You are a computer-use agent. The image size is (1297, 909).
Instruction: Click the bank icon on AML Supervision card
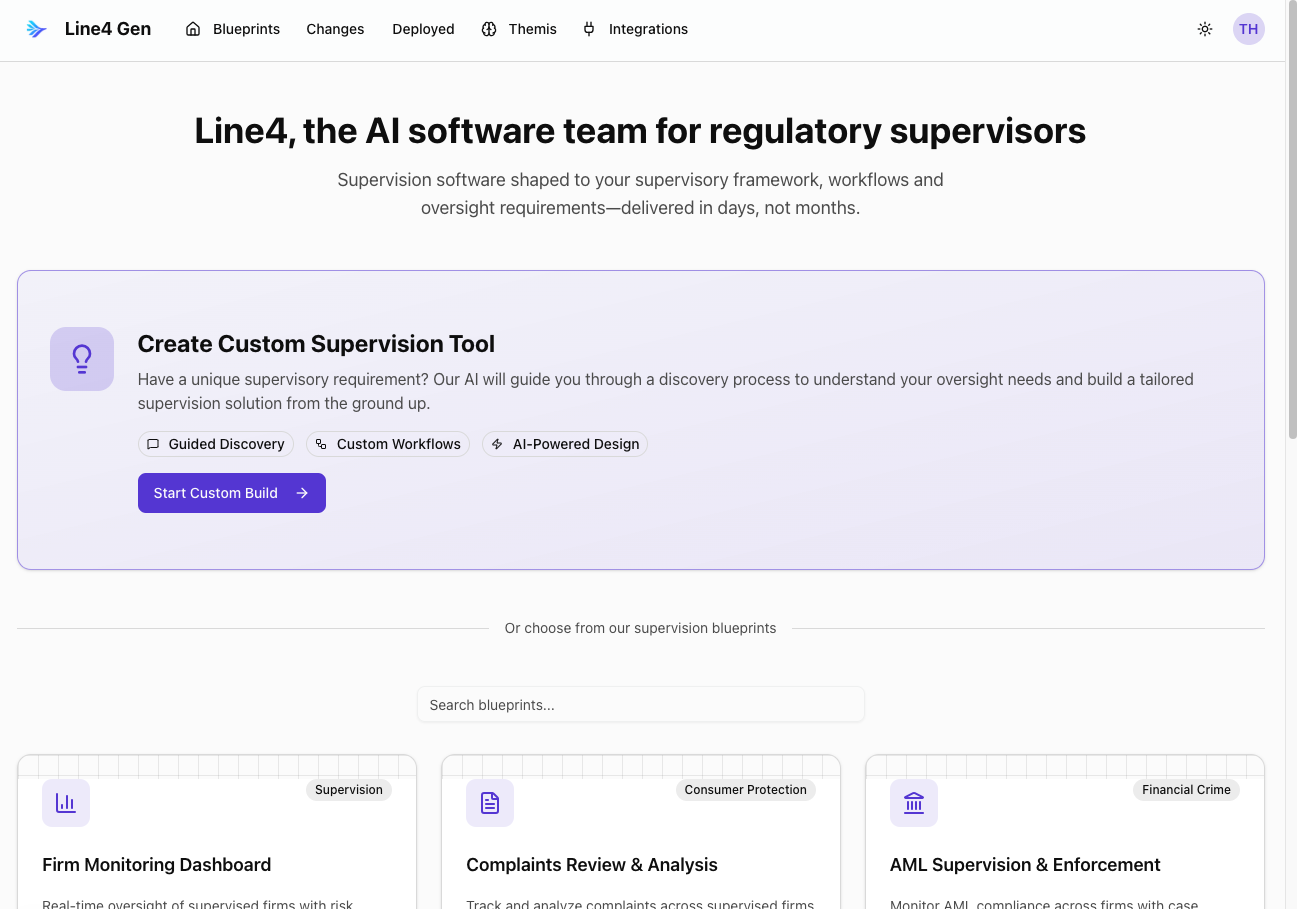coord(913,802)
